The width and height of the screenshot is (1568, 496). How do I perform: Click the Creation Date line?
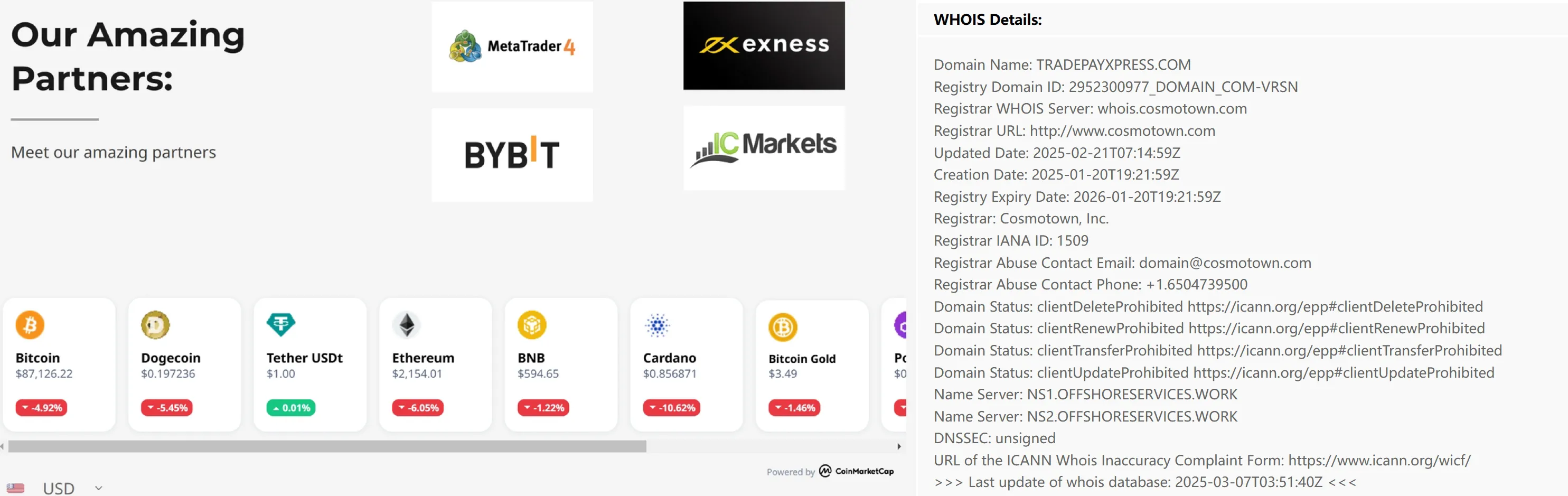tap(1056, 175)
